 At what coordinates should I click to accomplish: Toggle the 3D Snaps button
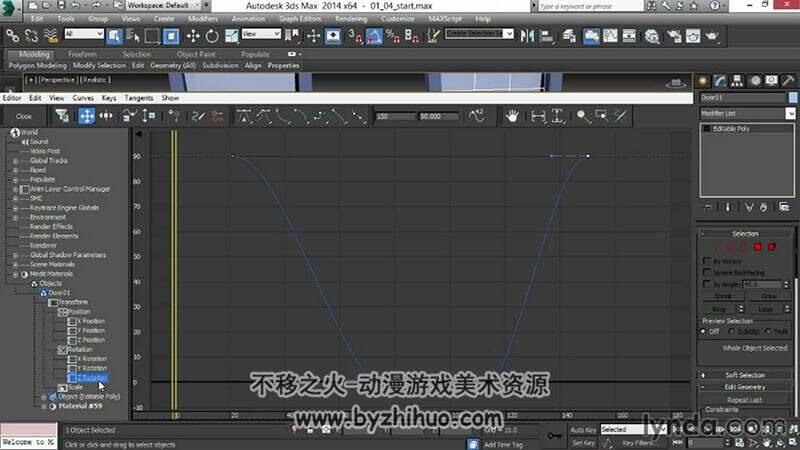click(x=355, y=35)
